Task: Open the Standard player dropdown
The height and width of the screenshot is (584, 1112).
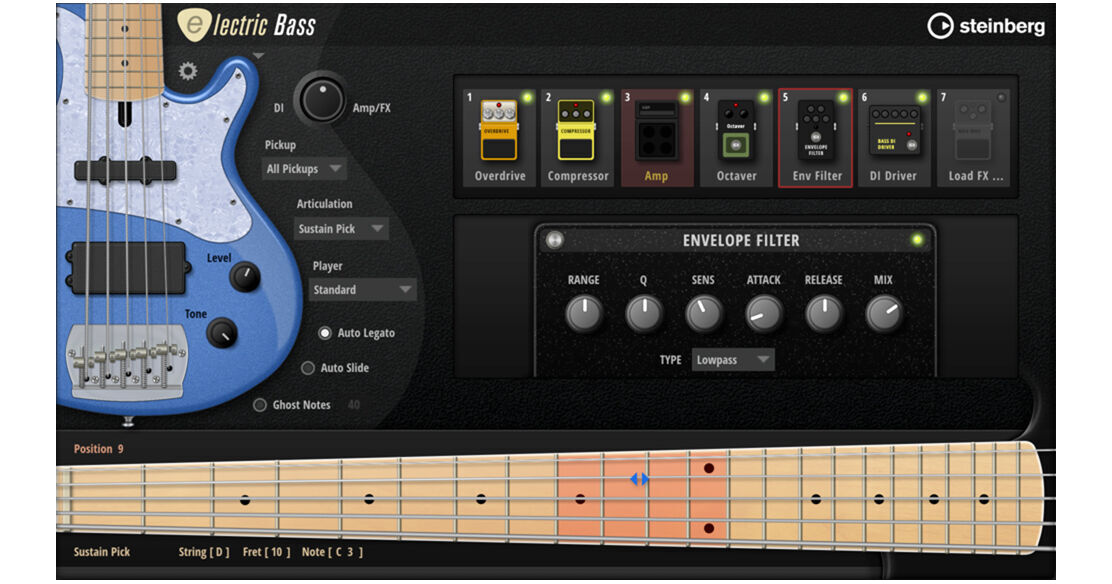Action: coord(363,290)
